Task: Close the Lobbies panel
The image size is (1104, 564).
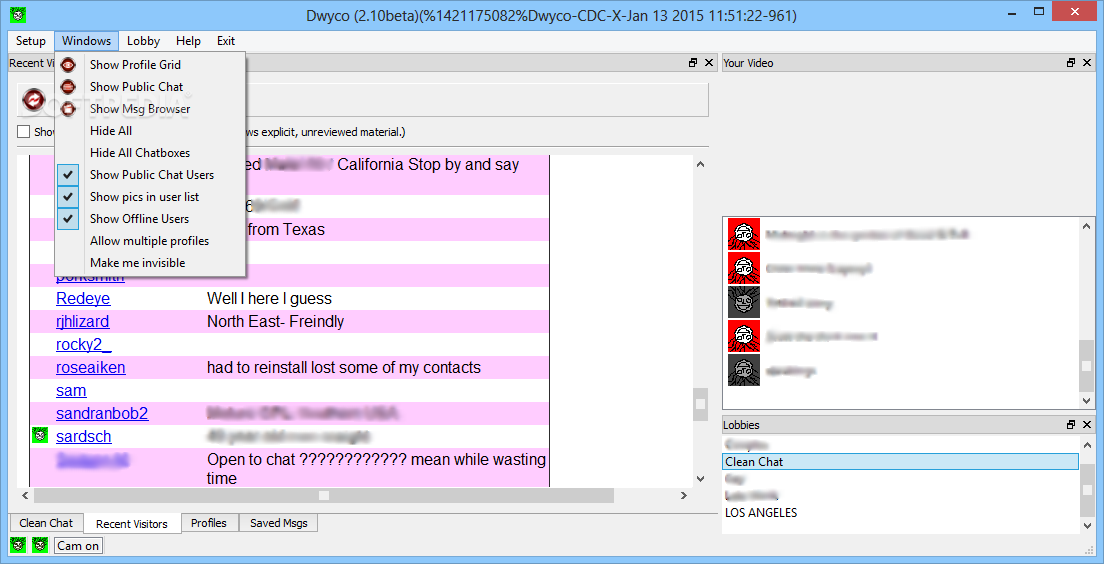Action: [x=1087, y=425]
